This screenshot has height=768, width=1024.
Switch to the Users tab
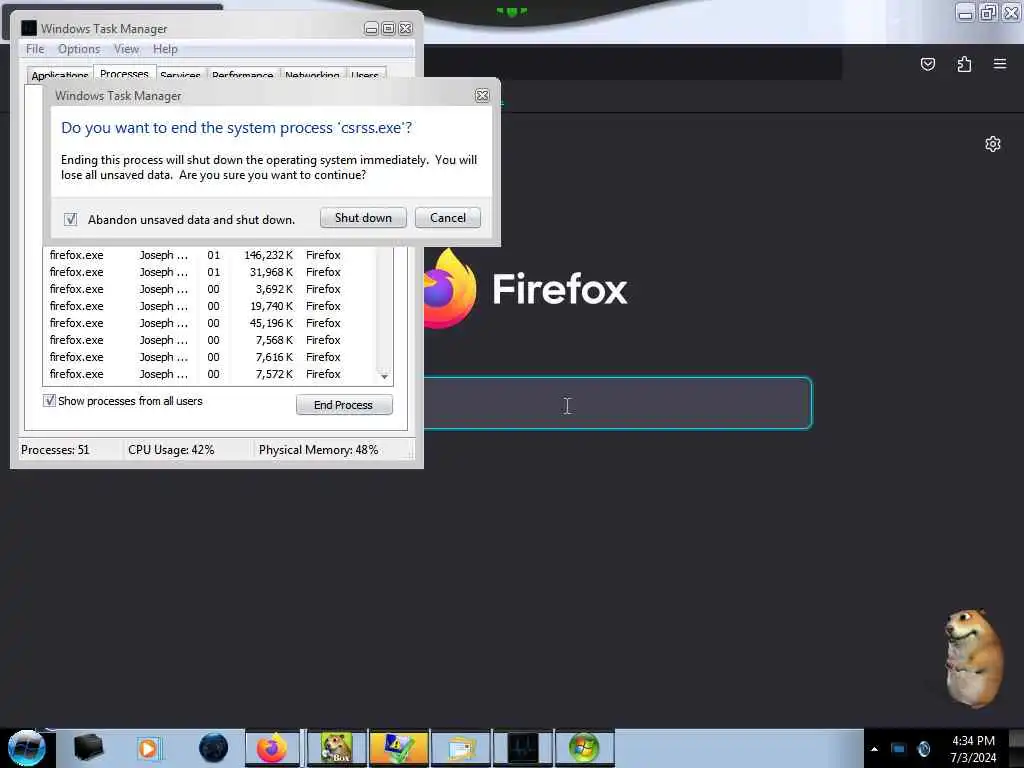pos(364,74)
